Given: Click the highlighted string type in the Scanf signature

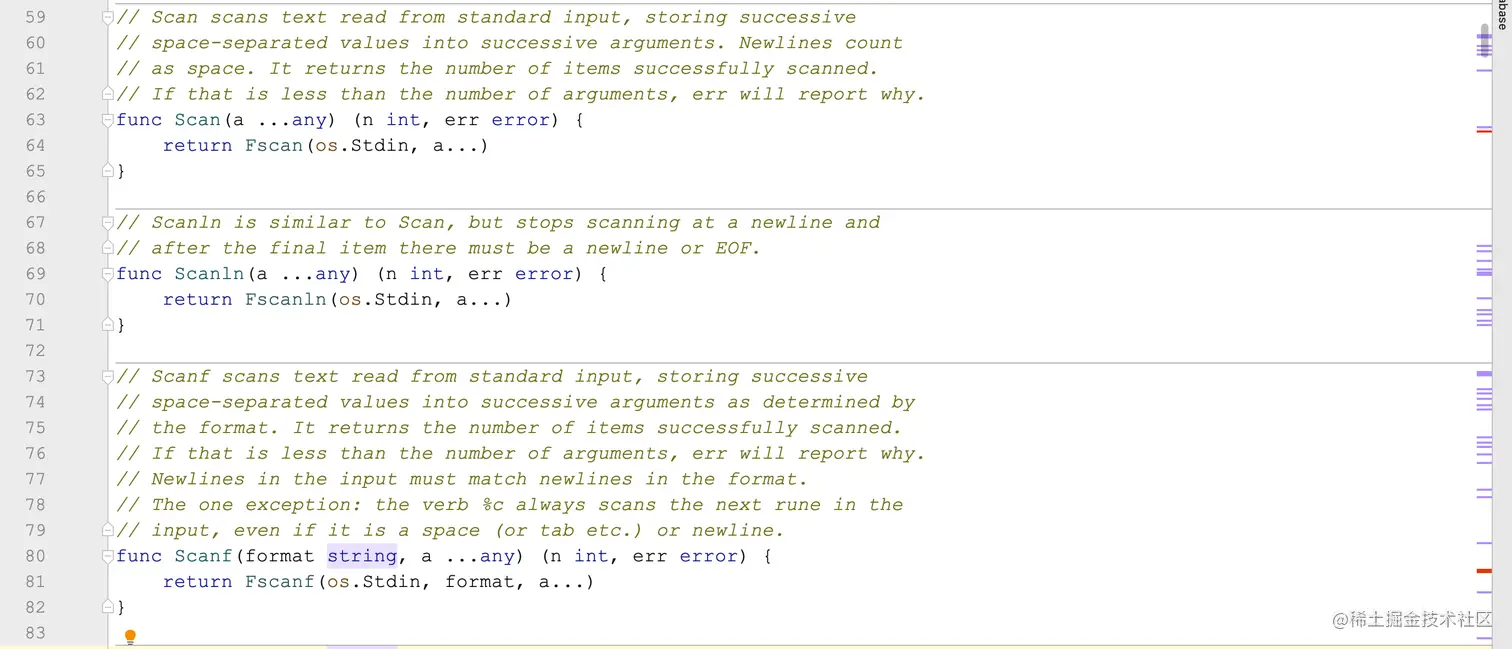Looking at the screenshot, I should [x=362, y=556].
